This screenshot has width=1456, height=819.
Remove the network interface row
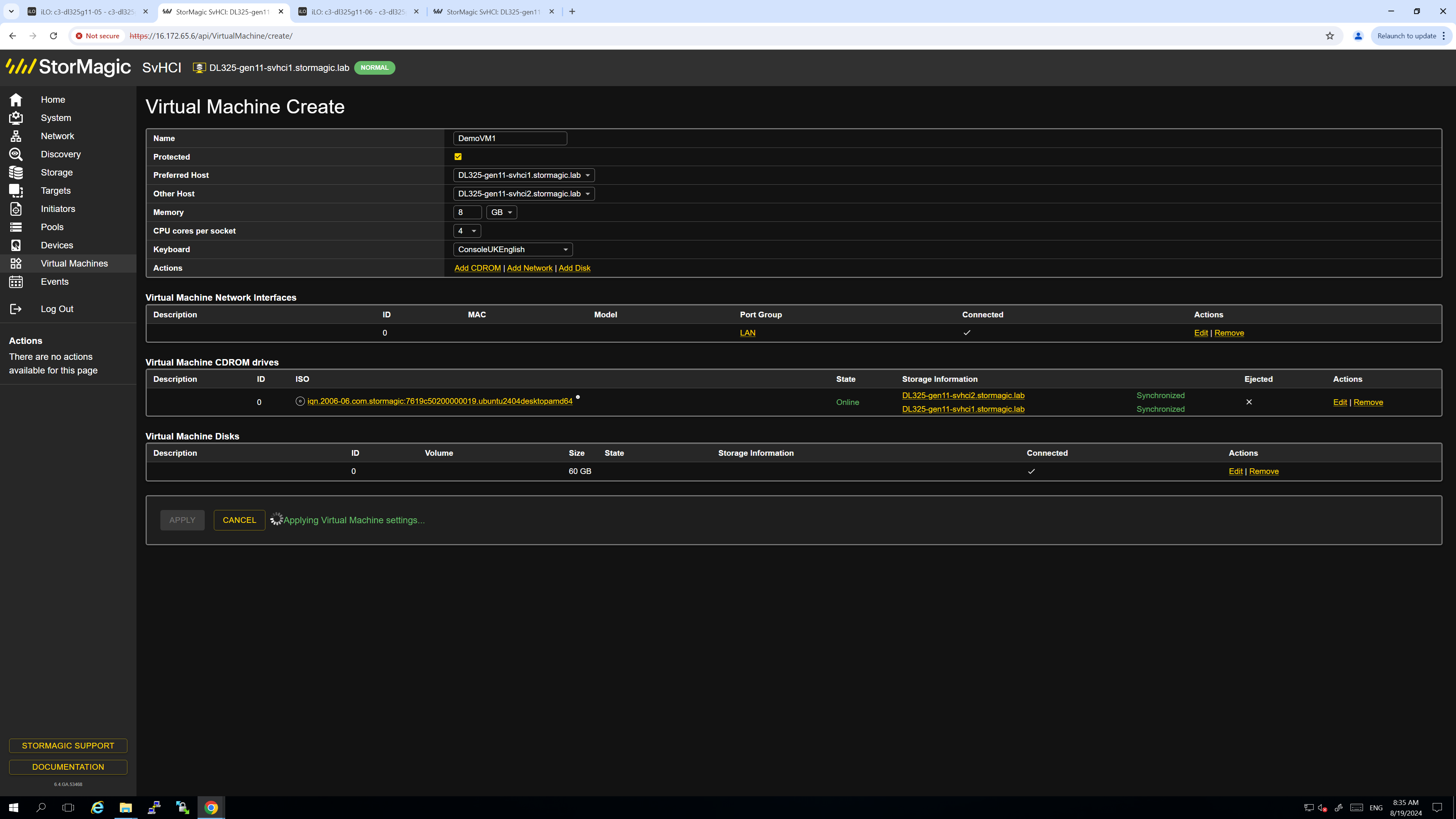click(x=1229, y=333)
